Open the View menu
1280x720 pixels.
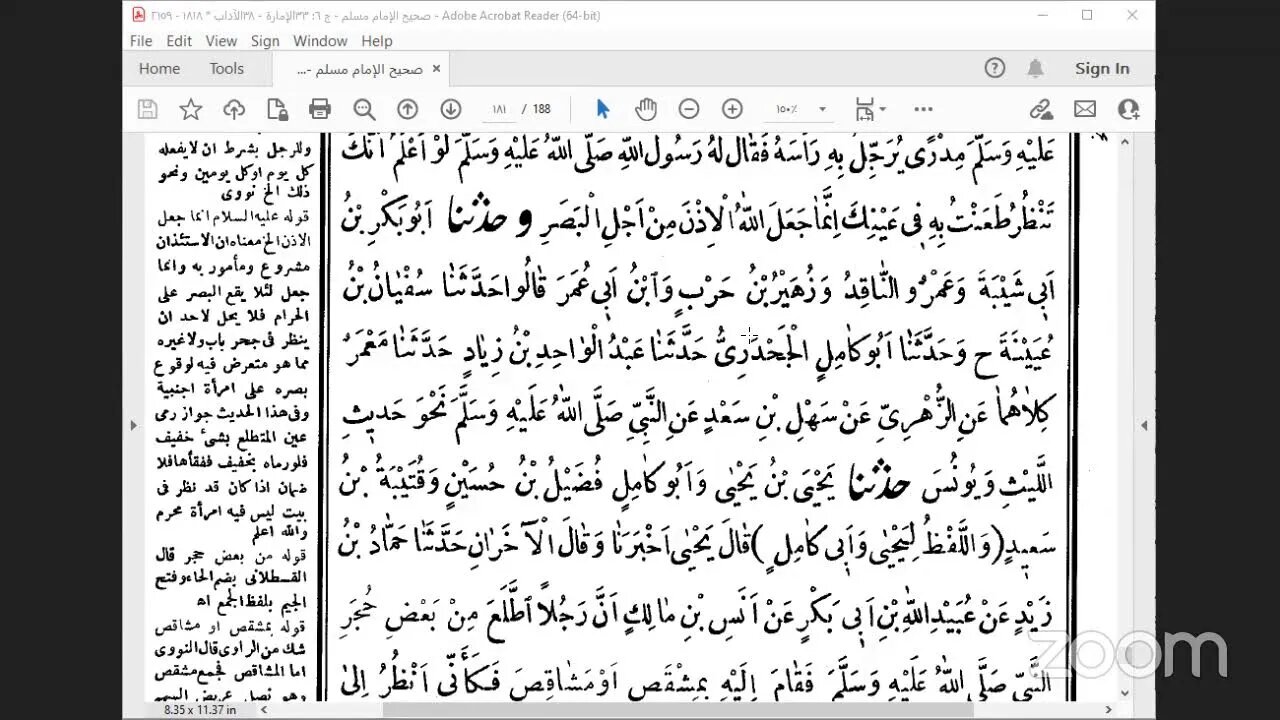point(221,41)
